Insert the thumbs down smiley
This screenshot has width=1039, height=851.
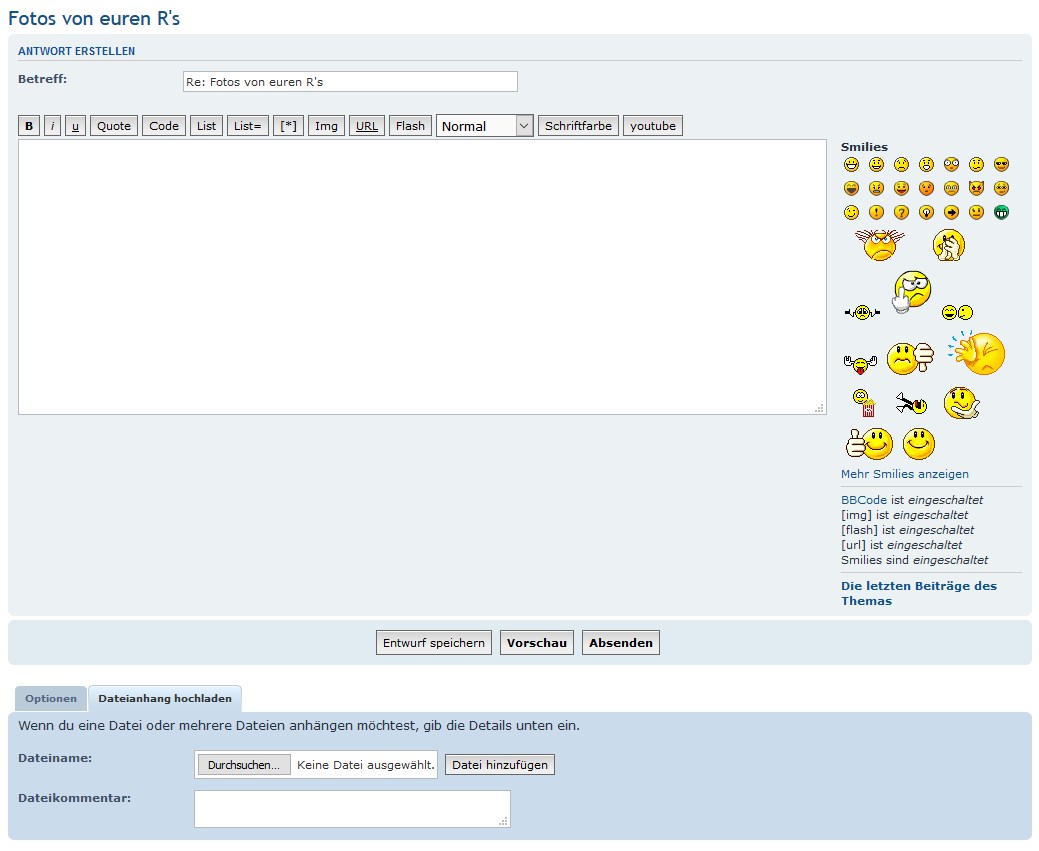[909, 358]
